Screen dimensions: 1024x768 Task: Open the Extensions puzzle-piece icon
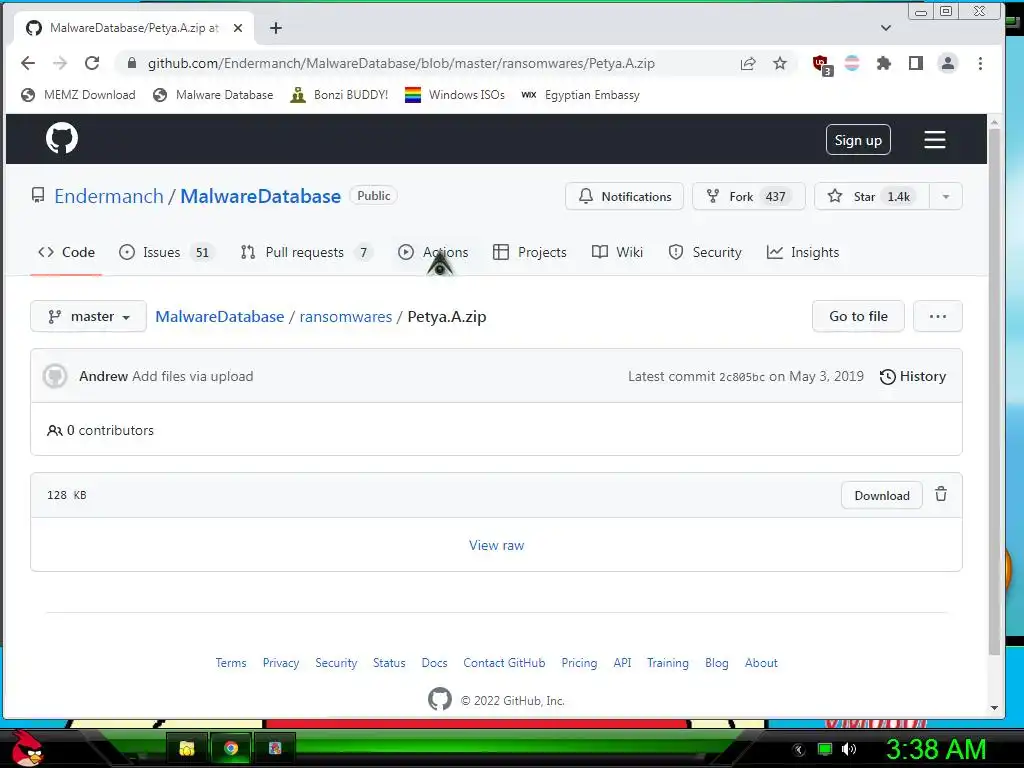tap(884, 63)
